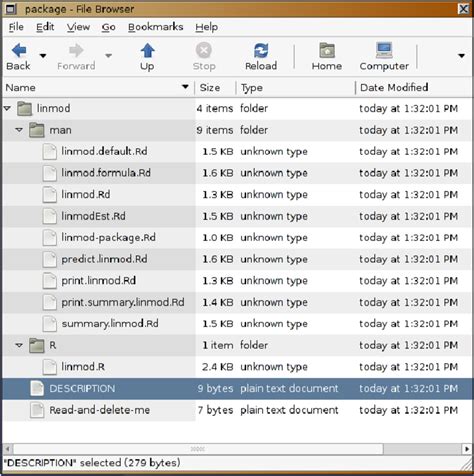Click the scroll left arrow

click(8, 449)
